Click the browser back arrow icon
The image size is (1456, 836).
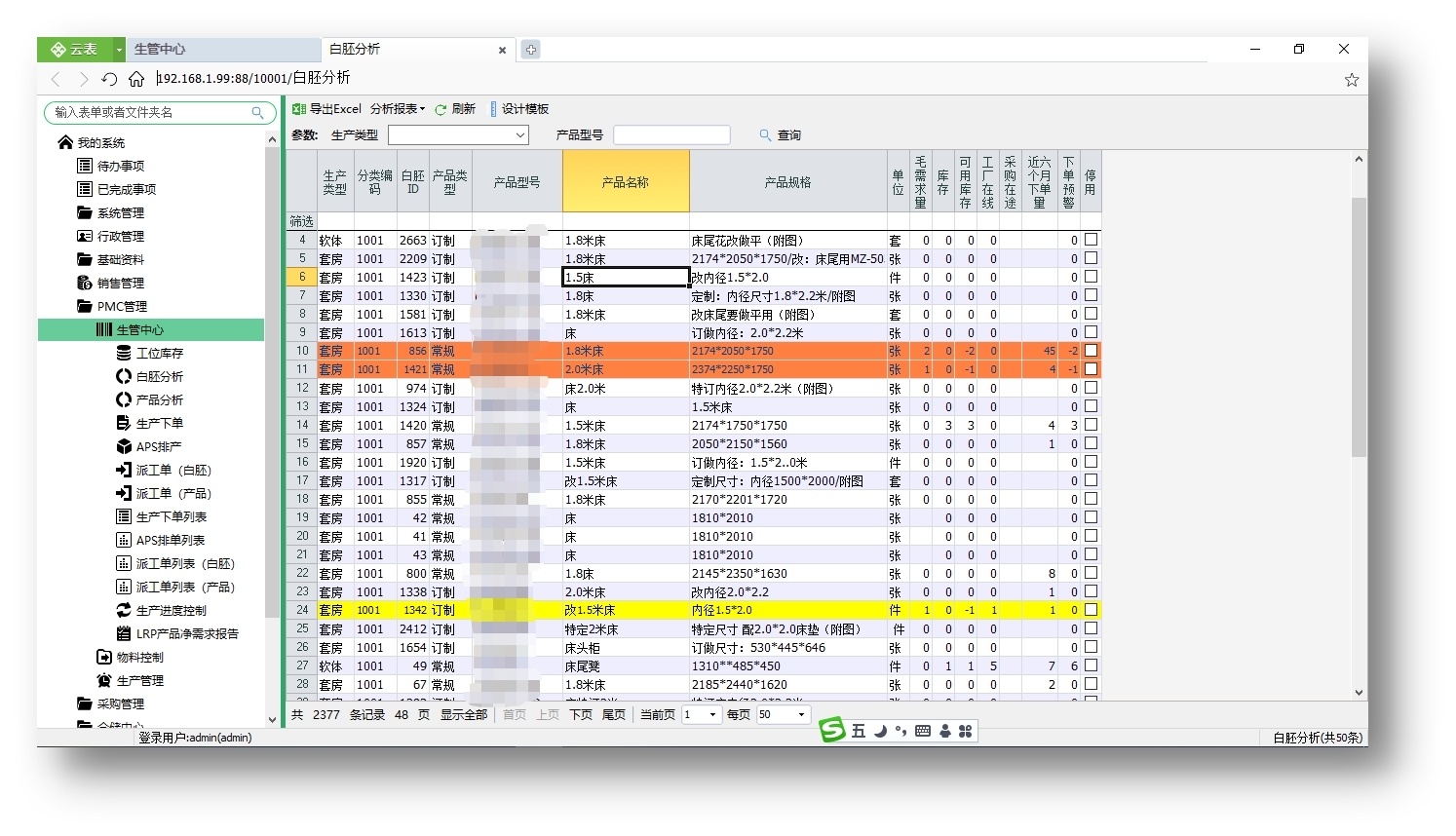point(56,79)
